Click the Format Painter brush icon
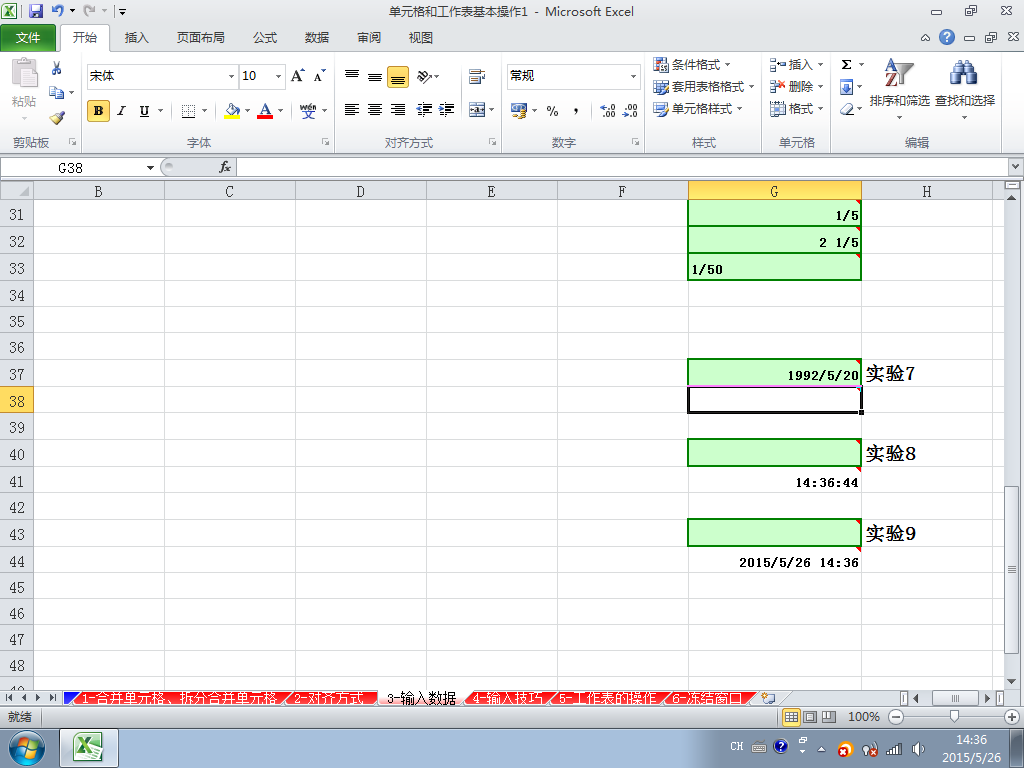 [57, 118]
